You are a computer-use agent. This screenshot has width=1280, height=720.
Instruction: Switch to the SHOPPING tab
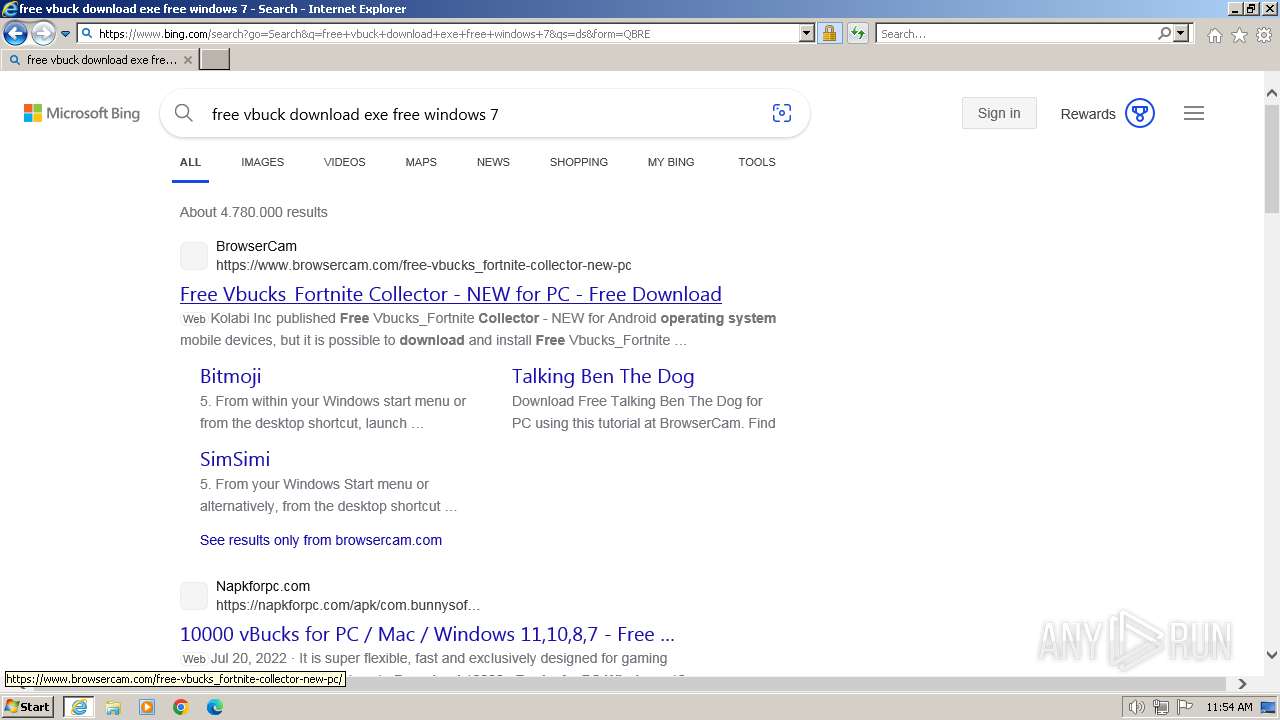coord(578,162)
